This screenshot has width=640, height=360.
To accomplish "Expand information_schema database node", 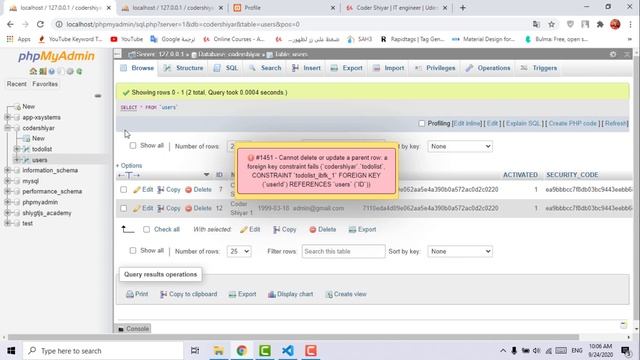I will 7,170.
